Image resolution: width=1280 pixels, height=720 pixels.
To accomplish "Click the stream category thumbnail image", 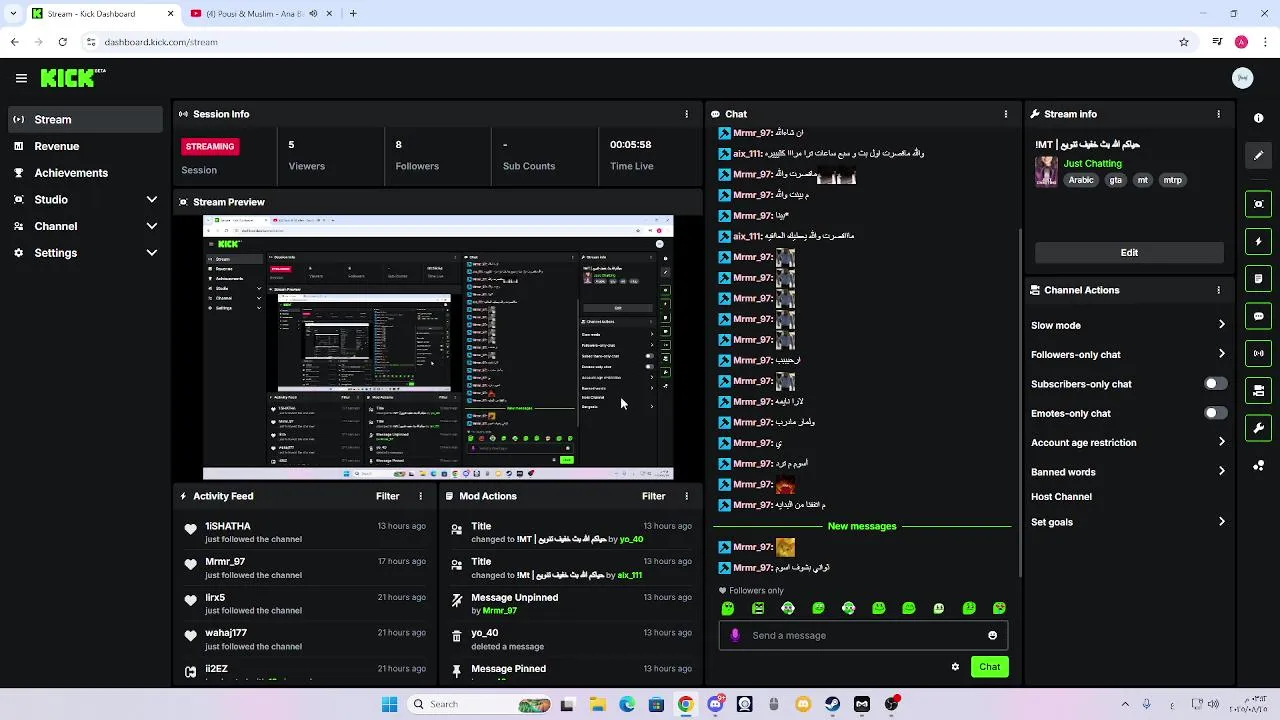I will [1046, 171].
